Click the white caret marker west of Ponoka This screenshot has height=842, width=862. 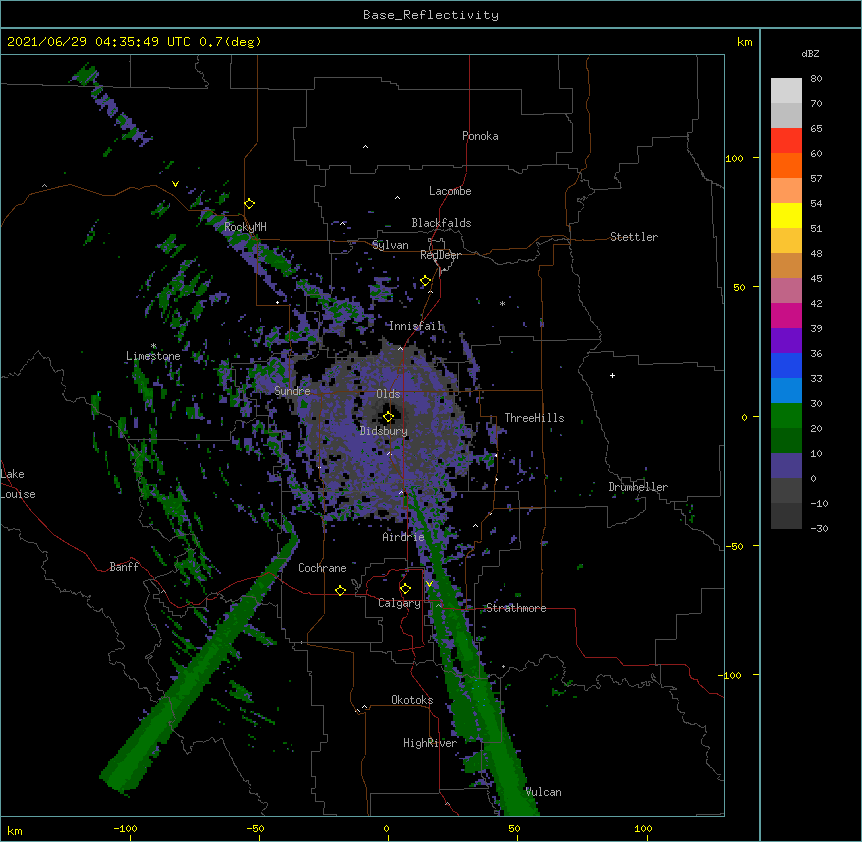(x=366, y=147)
